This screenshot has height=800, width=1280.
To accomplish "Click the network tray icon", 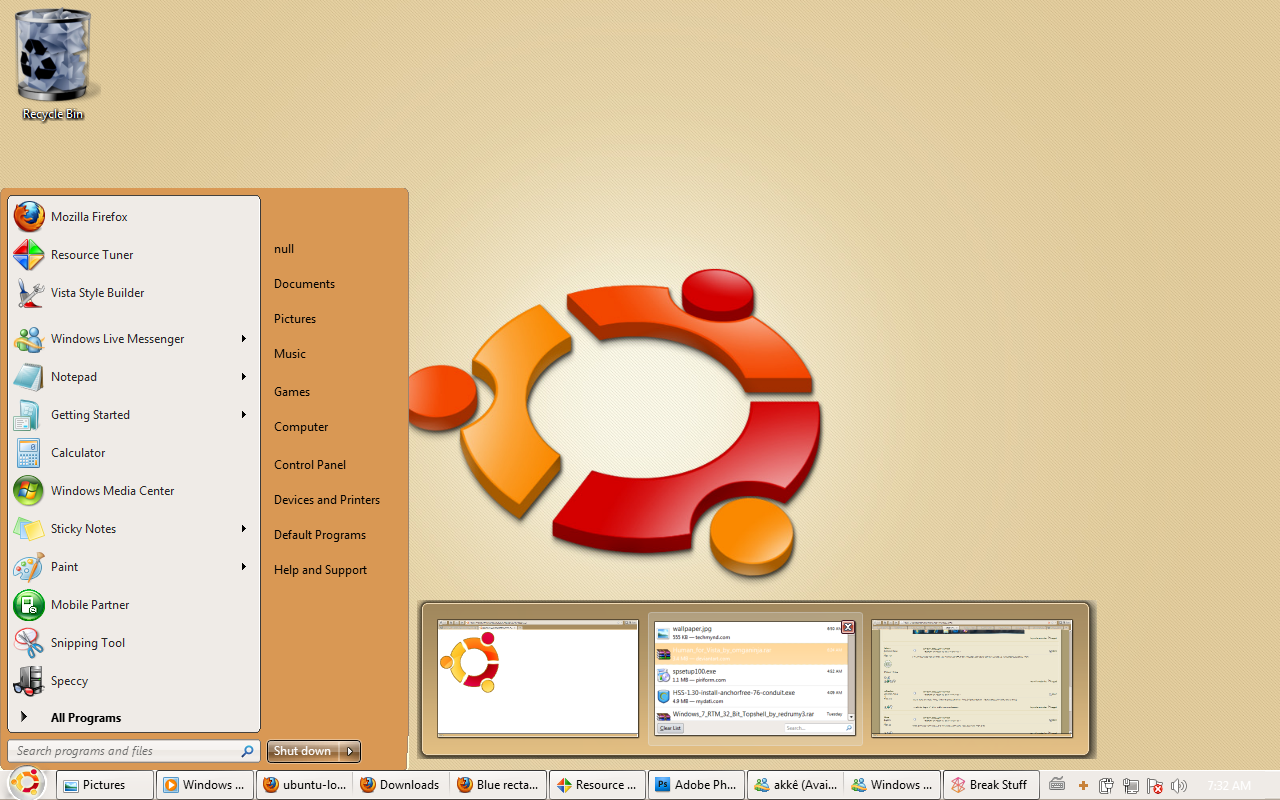I will pyautogui.click(x=1131, y=786).
